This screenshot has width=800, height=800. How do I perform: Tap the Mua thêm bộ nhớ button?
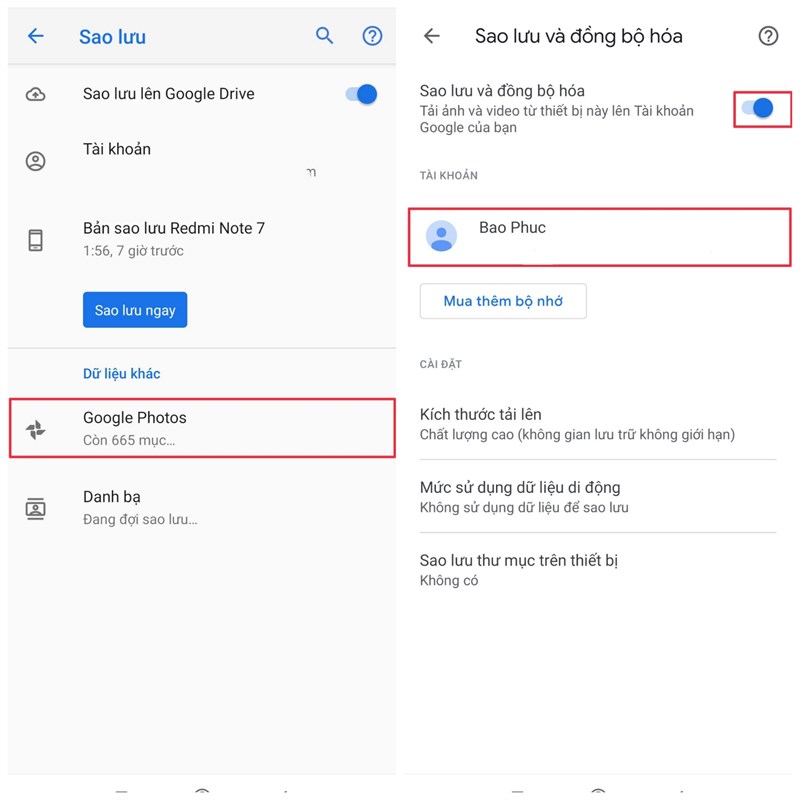pos(503,301)
